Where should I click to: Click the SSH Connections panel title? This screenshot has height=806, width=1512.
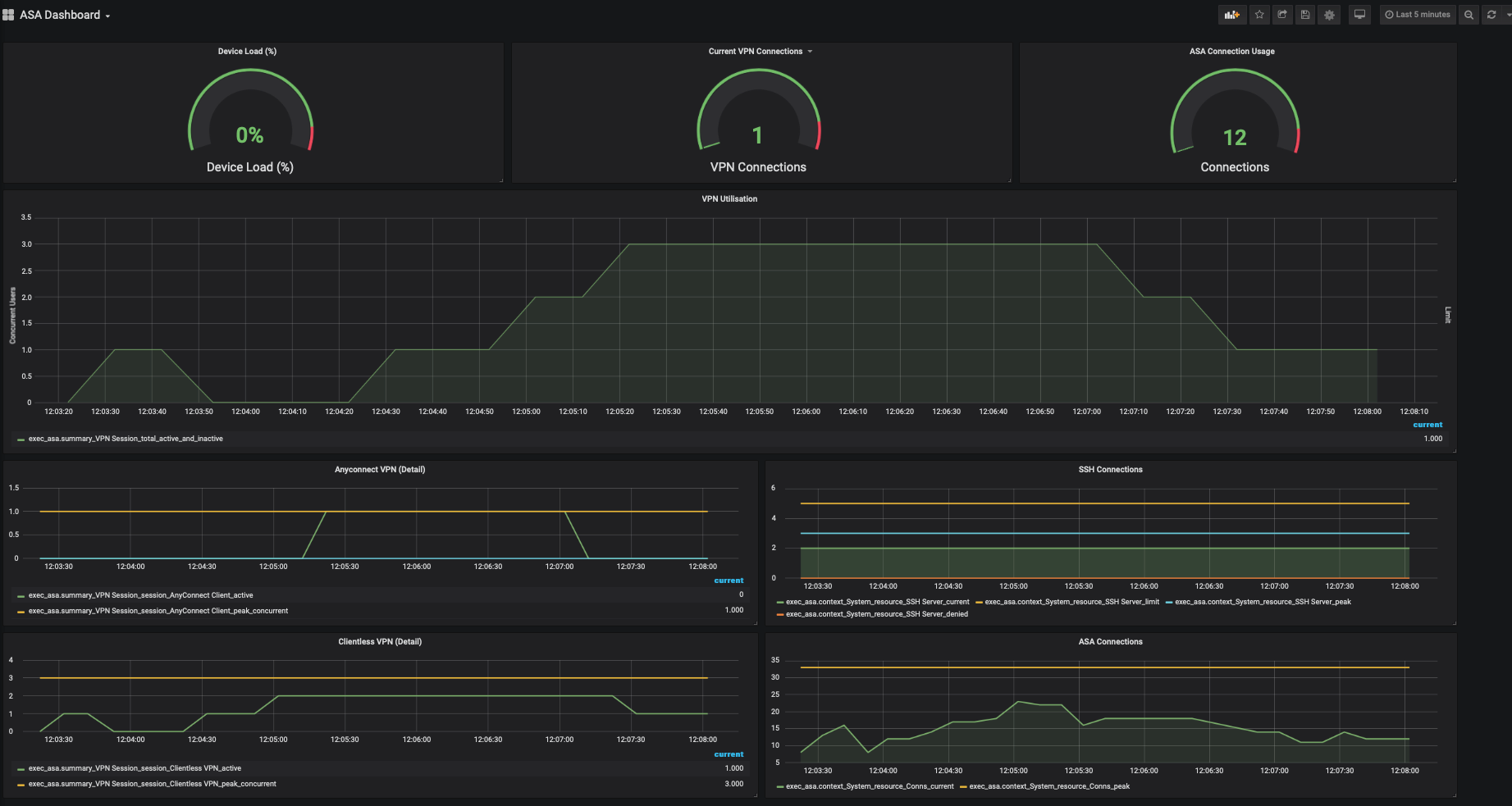click(x=1110, y=469)
